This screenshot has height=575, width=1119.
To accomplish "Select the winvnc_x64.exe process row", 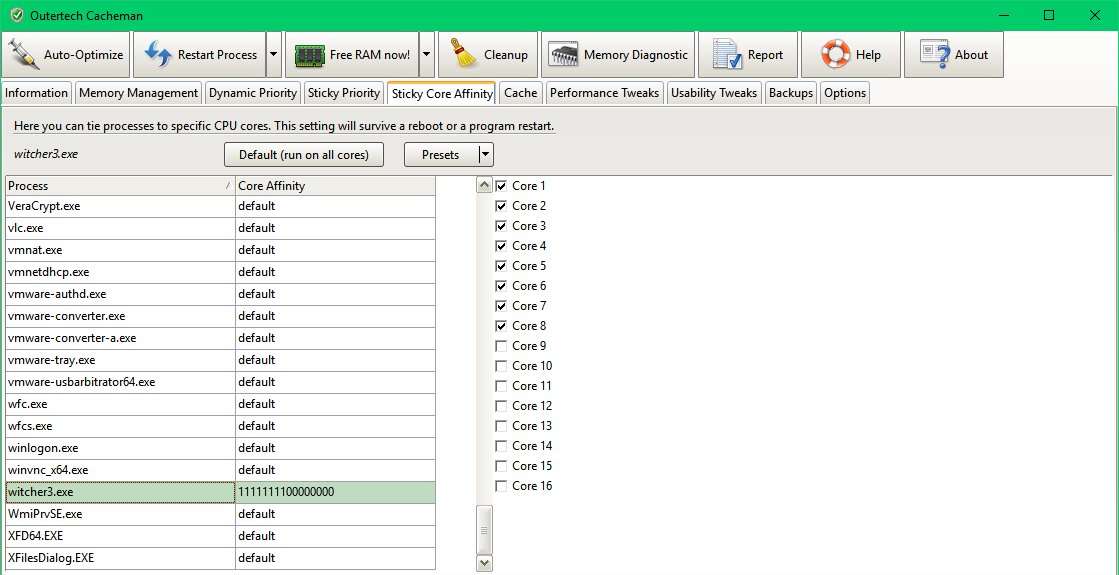I will [x=220, y=470].
